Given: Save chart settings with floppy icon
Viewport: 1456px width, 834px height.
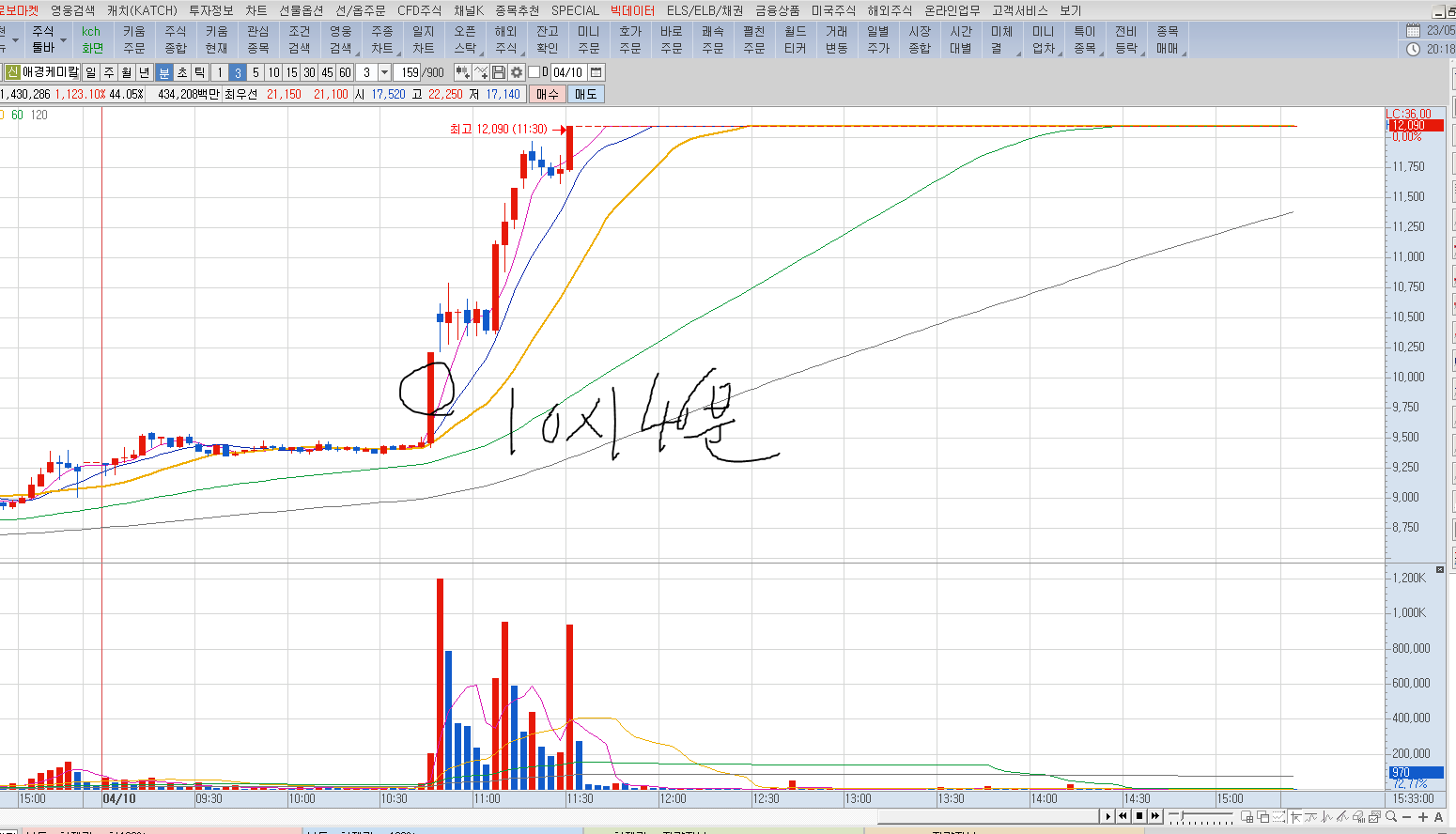Looking at the screenshot, I should pyautogui.click(x=499, y=72).
